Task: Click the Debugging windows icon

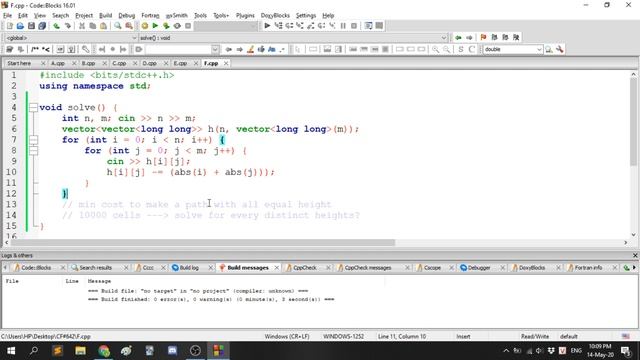Action: point(369,26)
